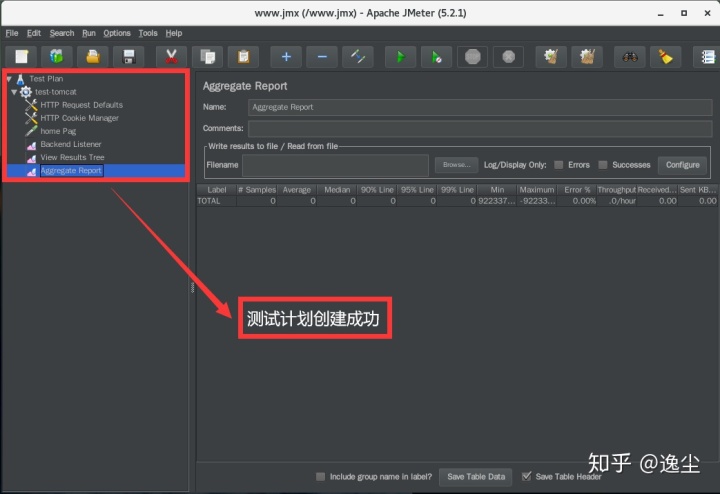720x494 pixels.
Task: Click the Comments input field
Action: [480, 129]
